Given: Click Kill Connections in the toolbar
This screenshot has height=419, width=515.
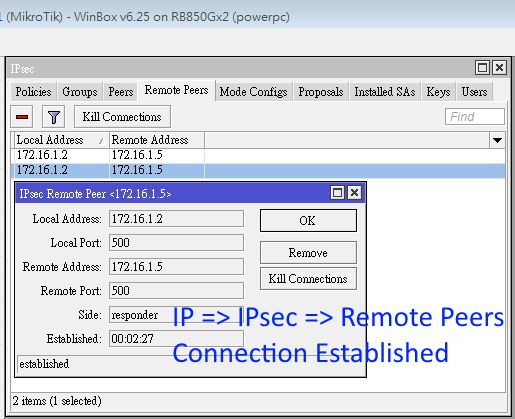Looking at the screenshot, I should click(x=122, y=117).
